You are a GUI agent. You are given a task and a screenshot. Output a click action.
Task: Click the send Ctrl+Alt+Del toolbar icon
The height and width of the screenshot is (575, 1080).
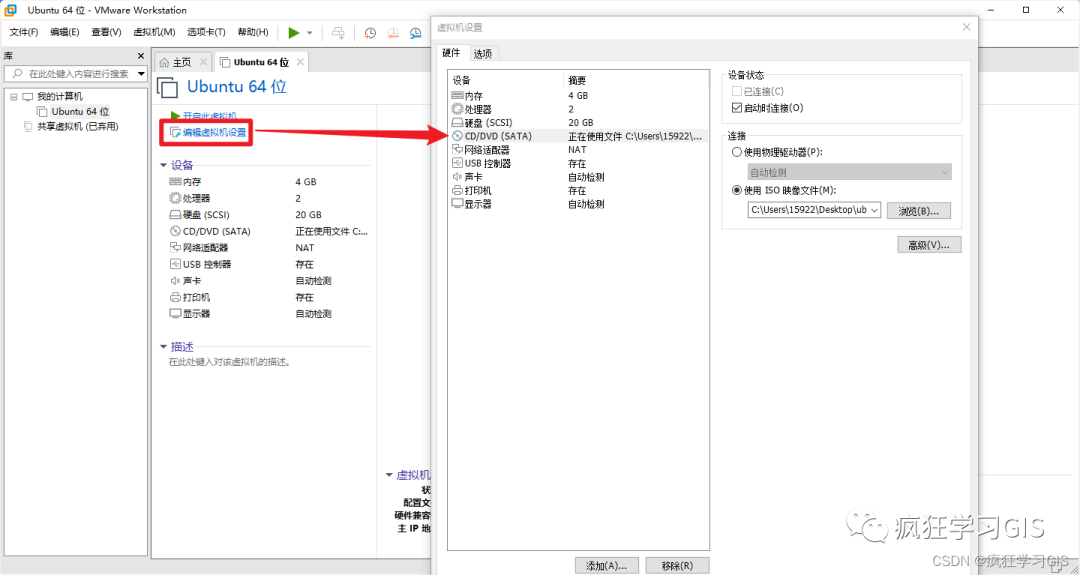(x=338, y=33)
